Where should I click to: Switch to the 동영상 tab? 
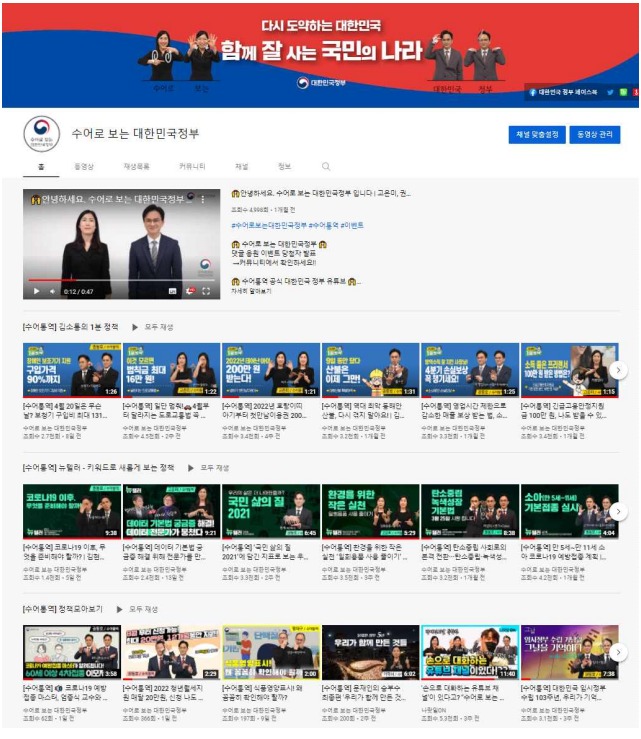point(84,166)
